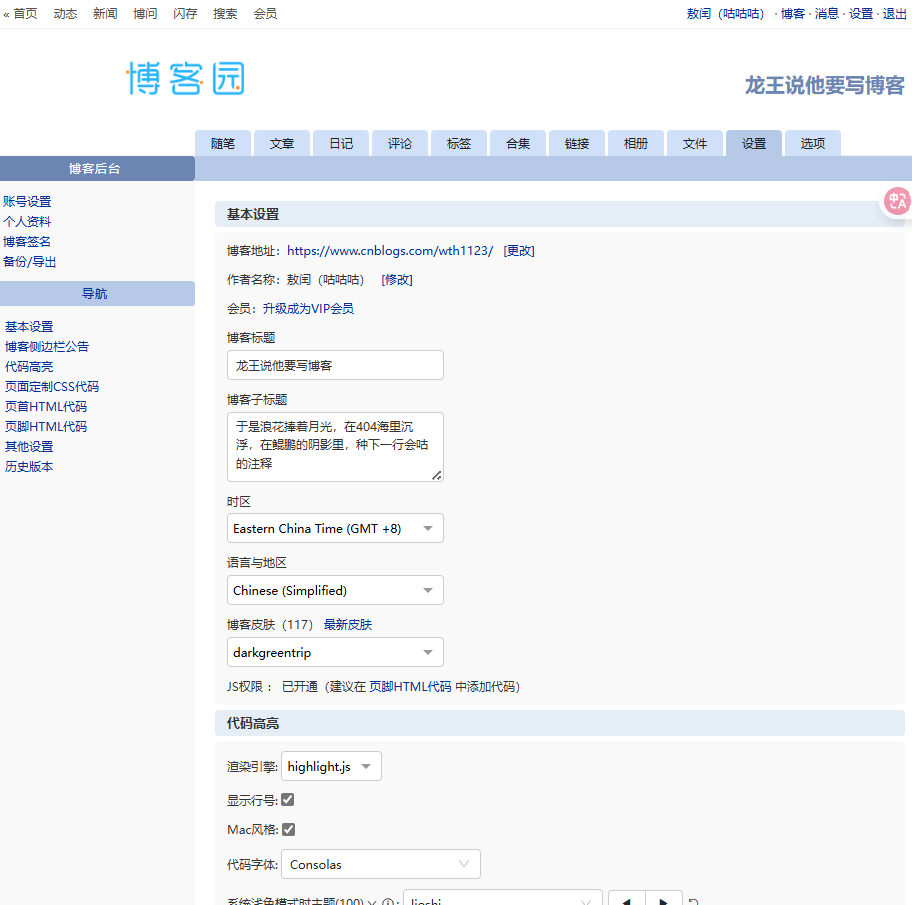Open the 博客皮肤 dropdown showing darkgreentrip

(x=335, y=652)
